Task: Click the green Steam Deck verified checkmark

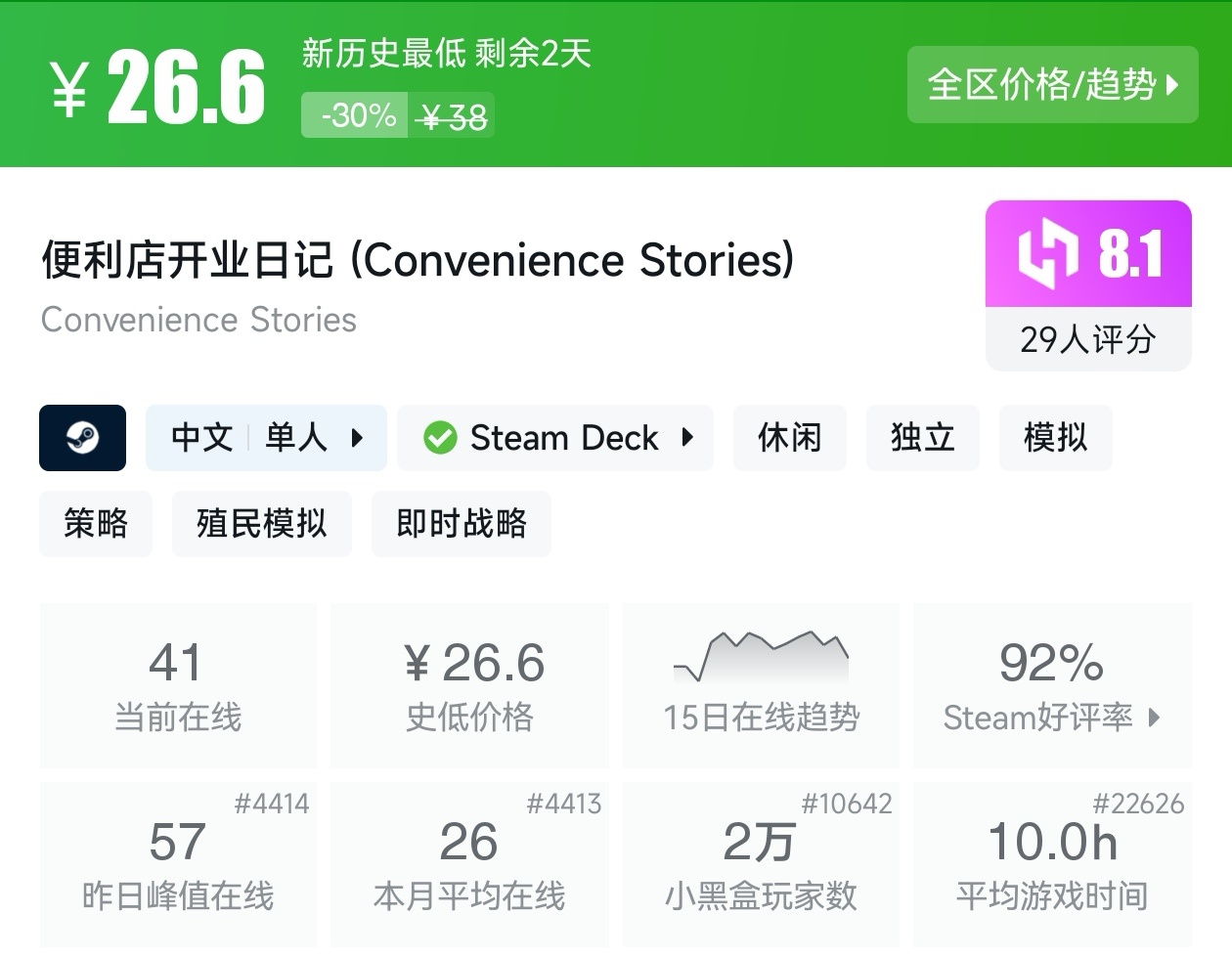Action: coord(440,438)
